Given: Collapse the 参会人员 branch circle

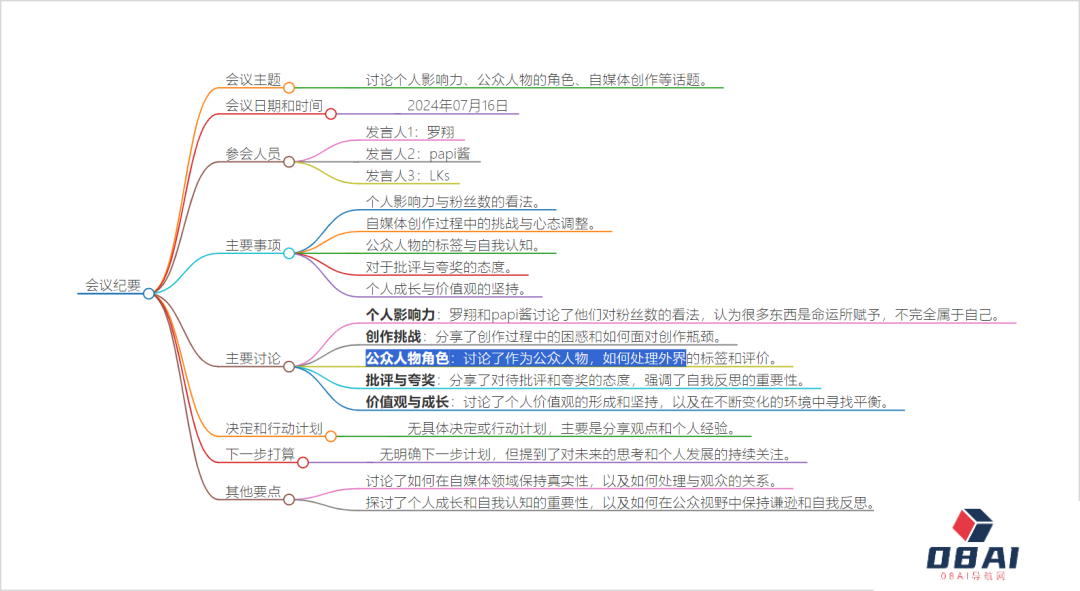Looking at the screenshot, I should 289,162.
